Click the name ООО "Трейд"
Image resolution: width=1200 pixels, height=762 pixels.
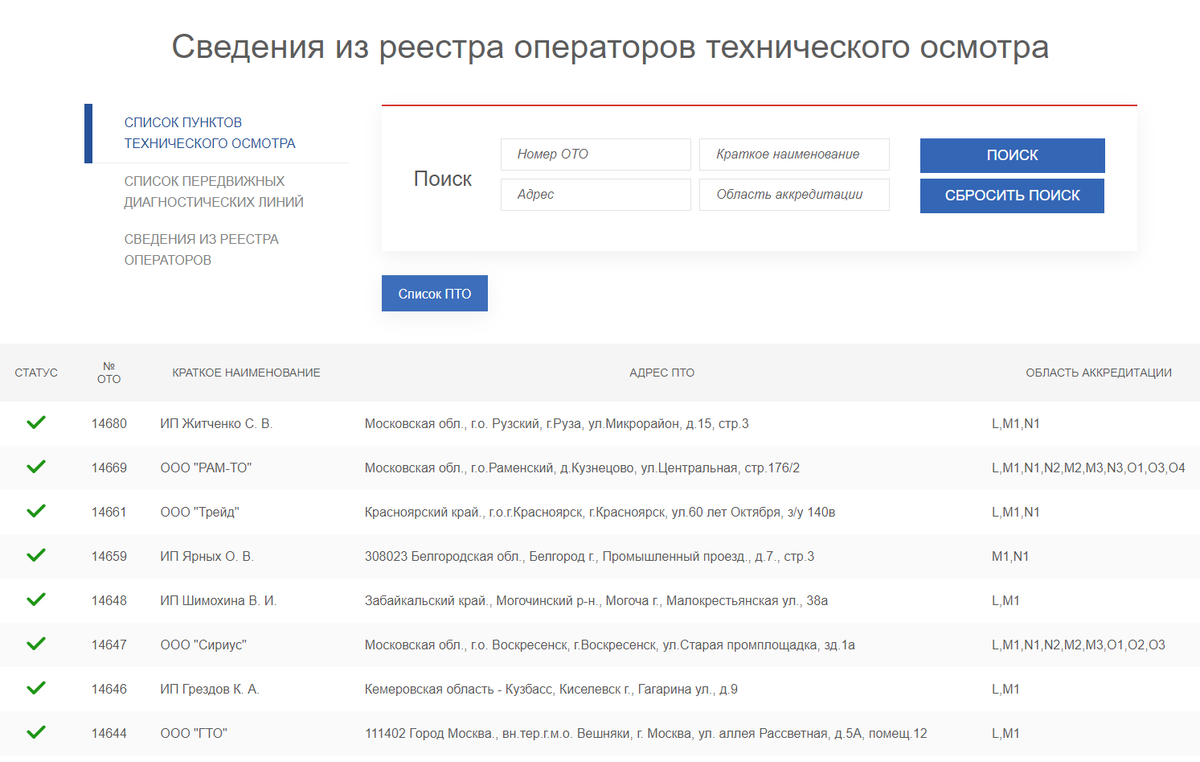(x=200, y=512)
